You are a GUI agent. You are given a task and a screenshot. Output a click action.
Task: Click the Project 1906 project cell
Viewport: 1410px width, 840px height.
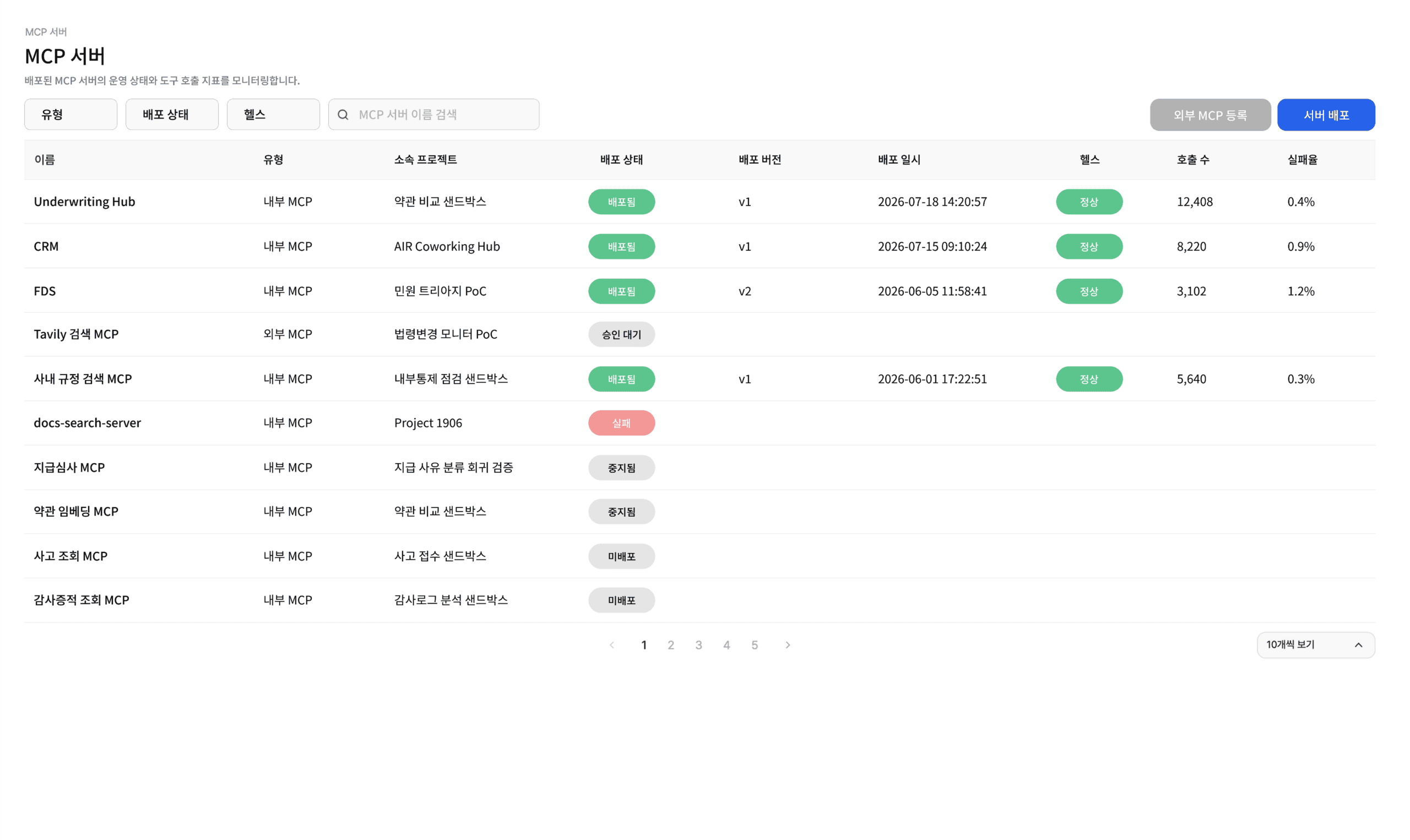429,423
